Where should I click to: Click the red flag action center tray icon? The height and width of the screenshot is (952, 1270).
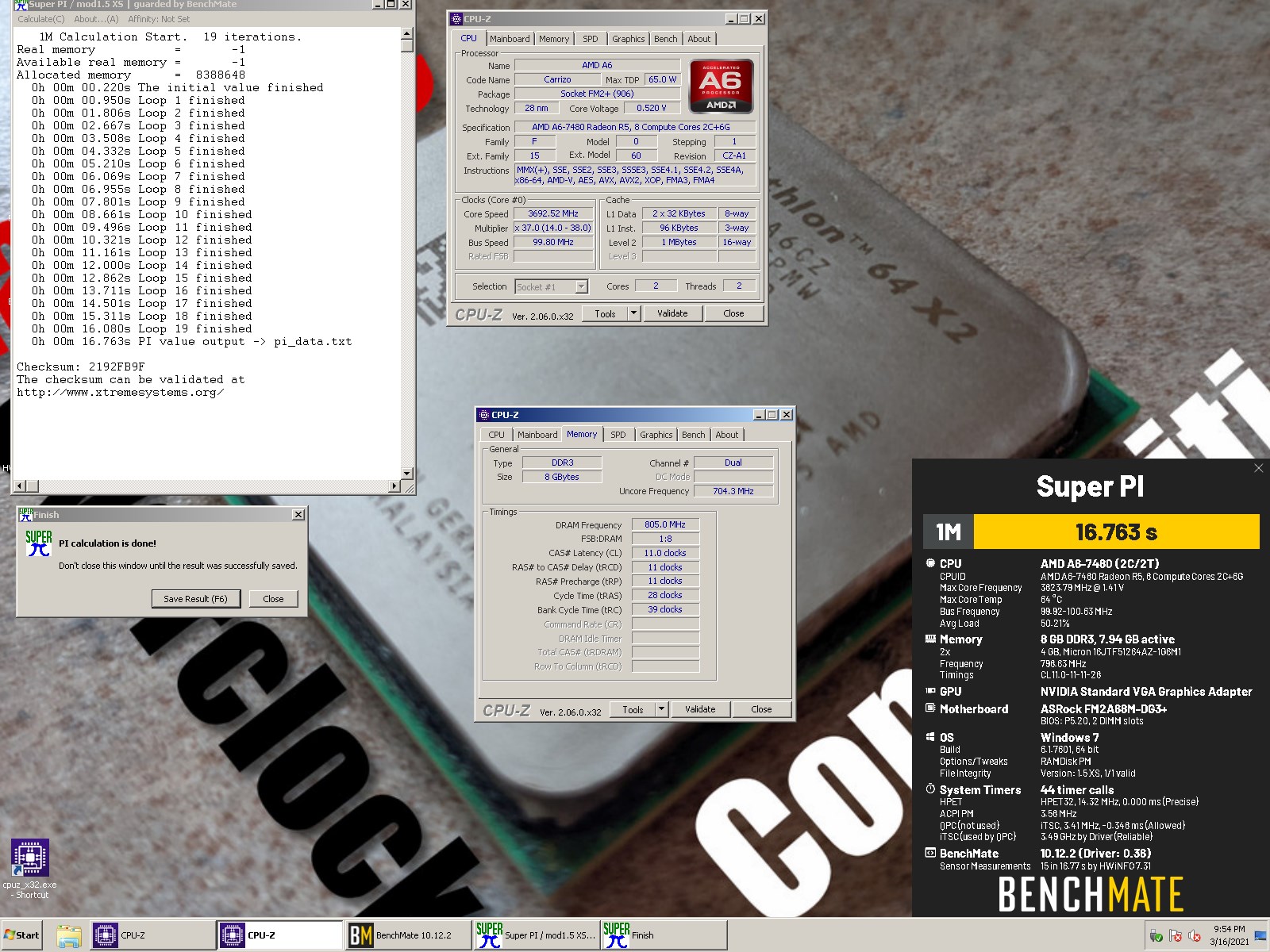click(1176, 936)
